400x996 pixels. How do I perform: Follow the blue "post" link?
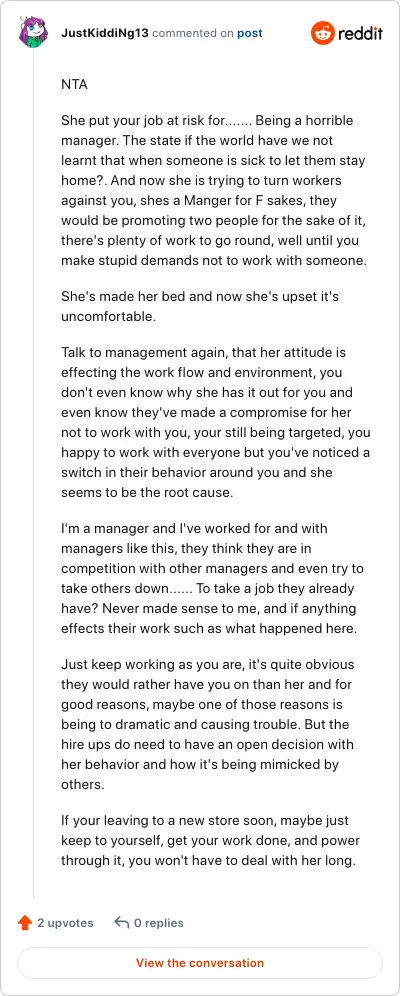coord(250,33)
